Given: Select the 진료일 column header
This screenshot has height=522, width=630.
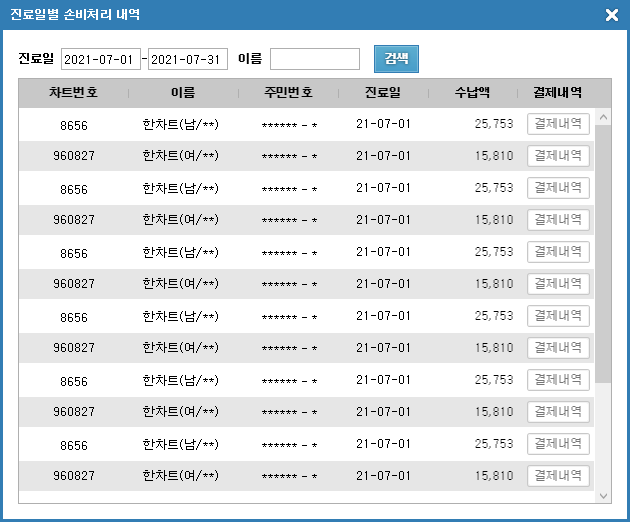Looking at the screenshot, I should coord(383,93).
